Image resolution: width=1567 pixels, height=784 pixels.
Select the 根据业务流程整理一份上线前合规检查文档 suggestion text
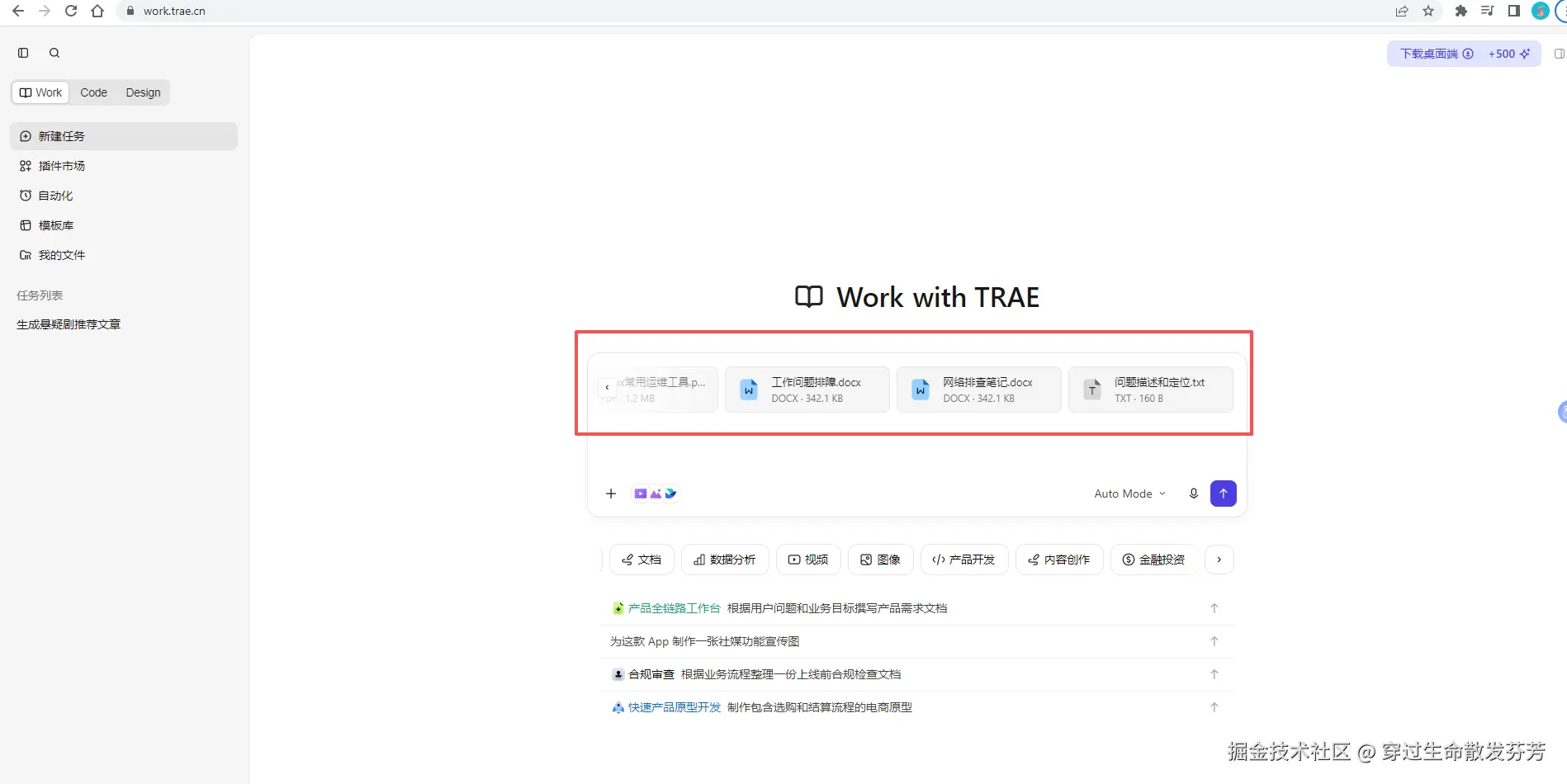(x=791, y=674)
